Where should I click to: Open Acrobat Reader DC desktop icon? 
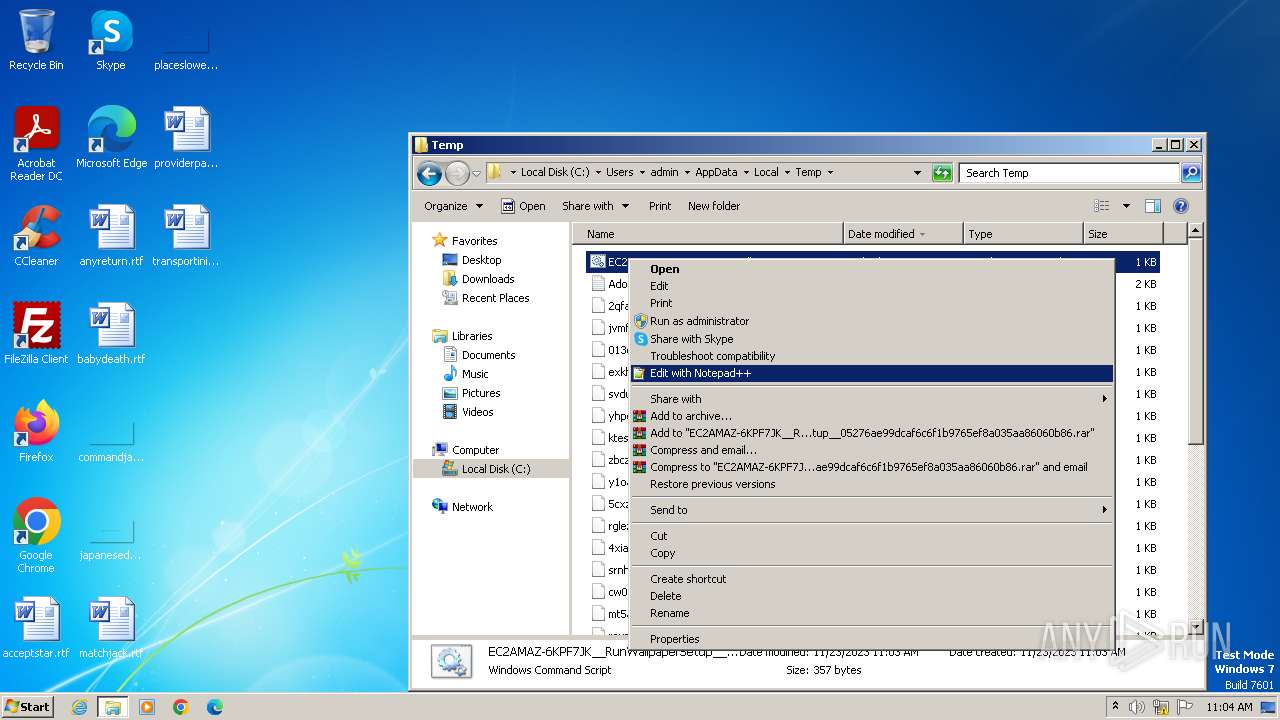point(36,144)
